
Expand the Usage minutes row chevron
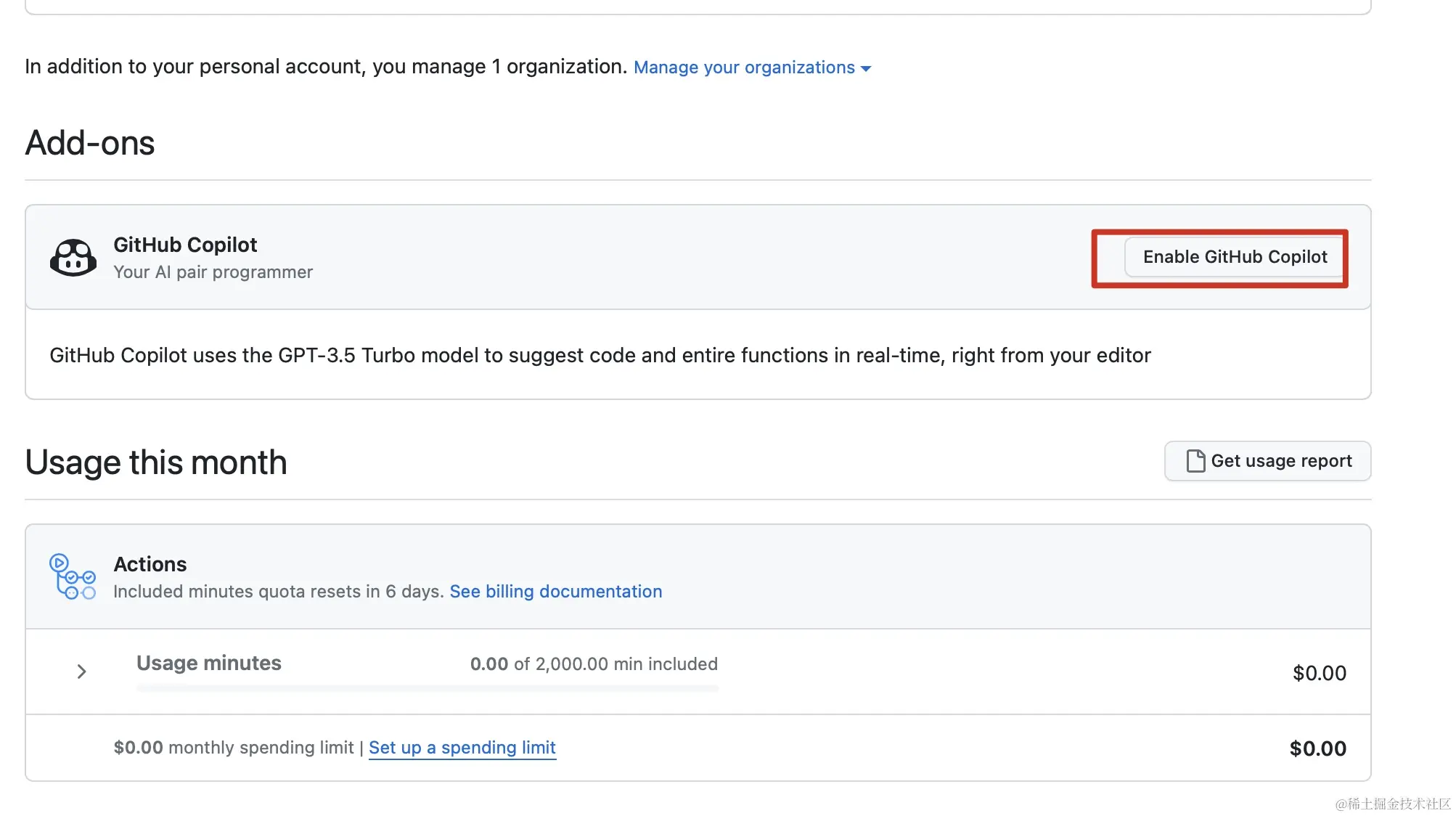pyautogui.click(x=81, y=672)
